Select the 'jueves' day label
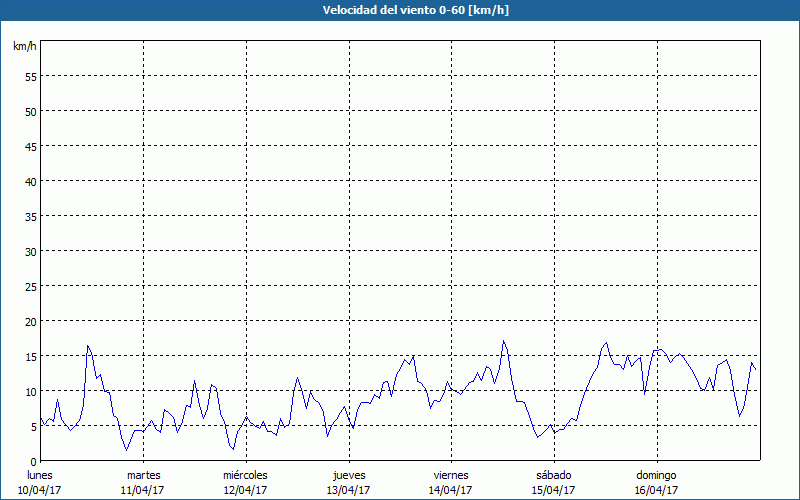800x500 pixels. coord(348,475)
